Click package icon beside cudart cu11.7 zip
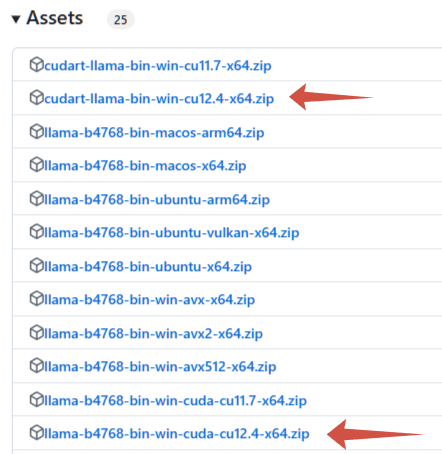The height and width of the screenshot is (454, 442). click(37, 65)
